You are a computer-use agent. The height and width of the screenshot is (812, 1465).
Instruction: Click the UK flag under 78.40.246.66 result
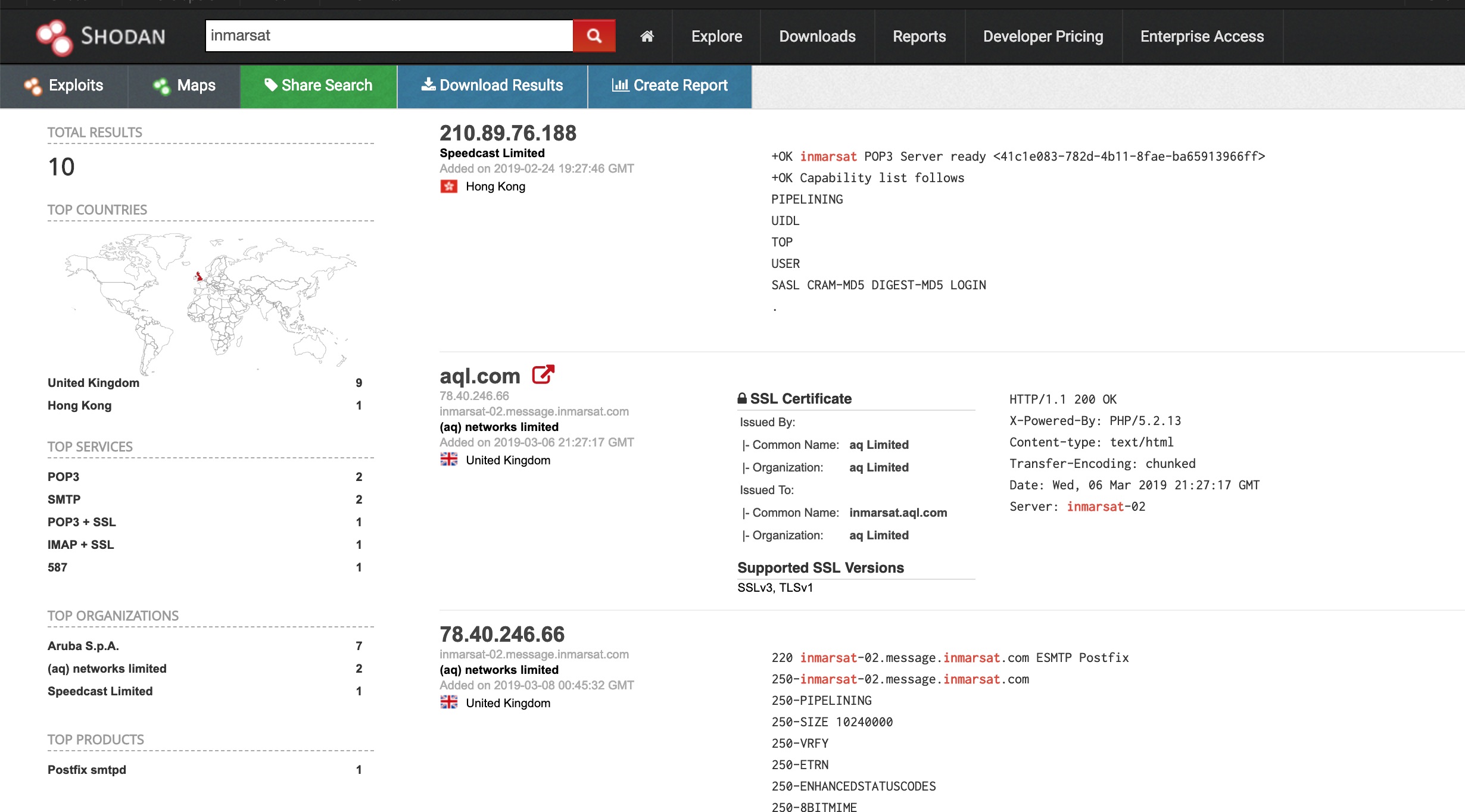[x=448, y=702]
